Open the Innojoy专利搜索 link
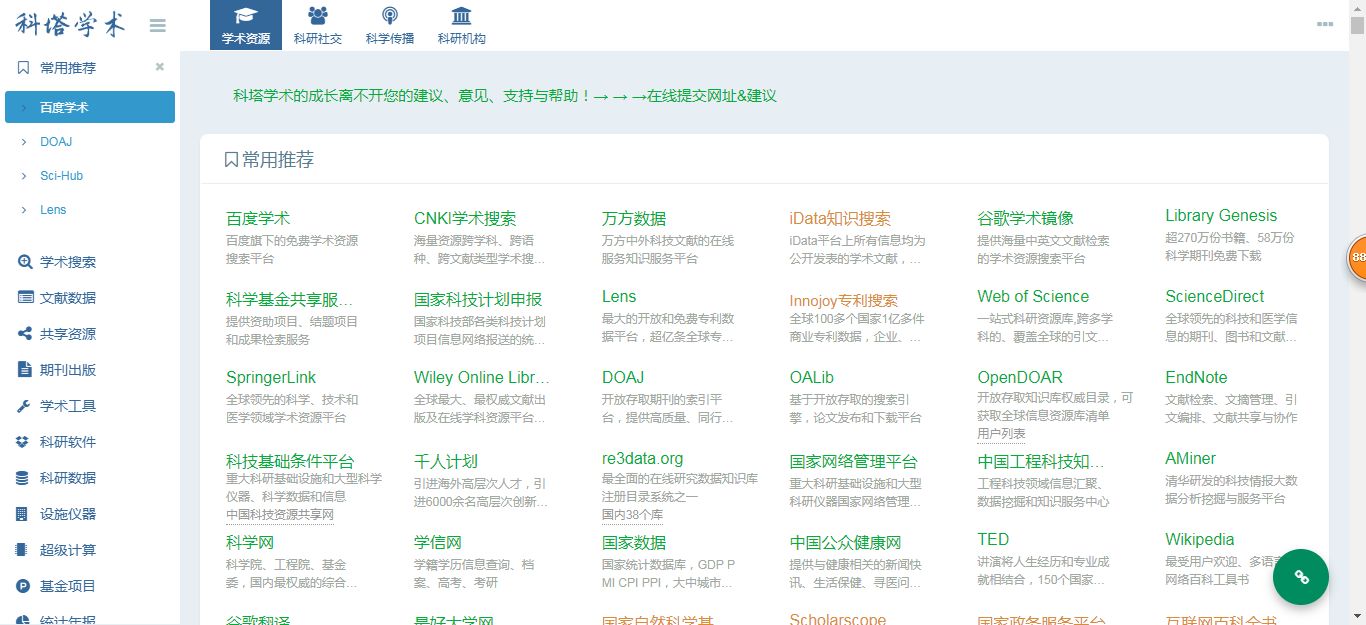1366x625 pixels. coord(844,300)
